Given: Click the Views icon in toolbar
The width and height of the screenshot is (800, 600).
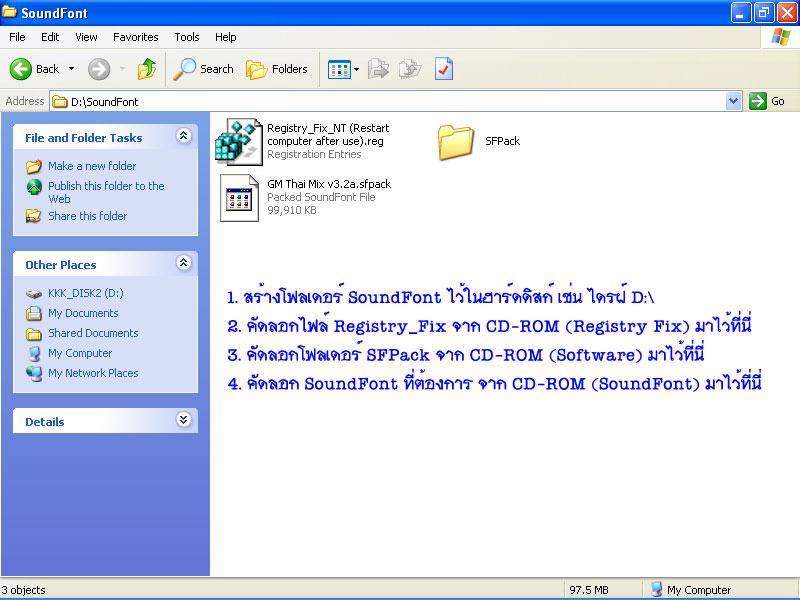Looking at the screenshot, I should [339, 69].
